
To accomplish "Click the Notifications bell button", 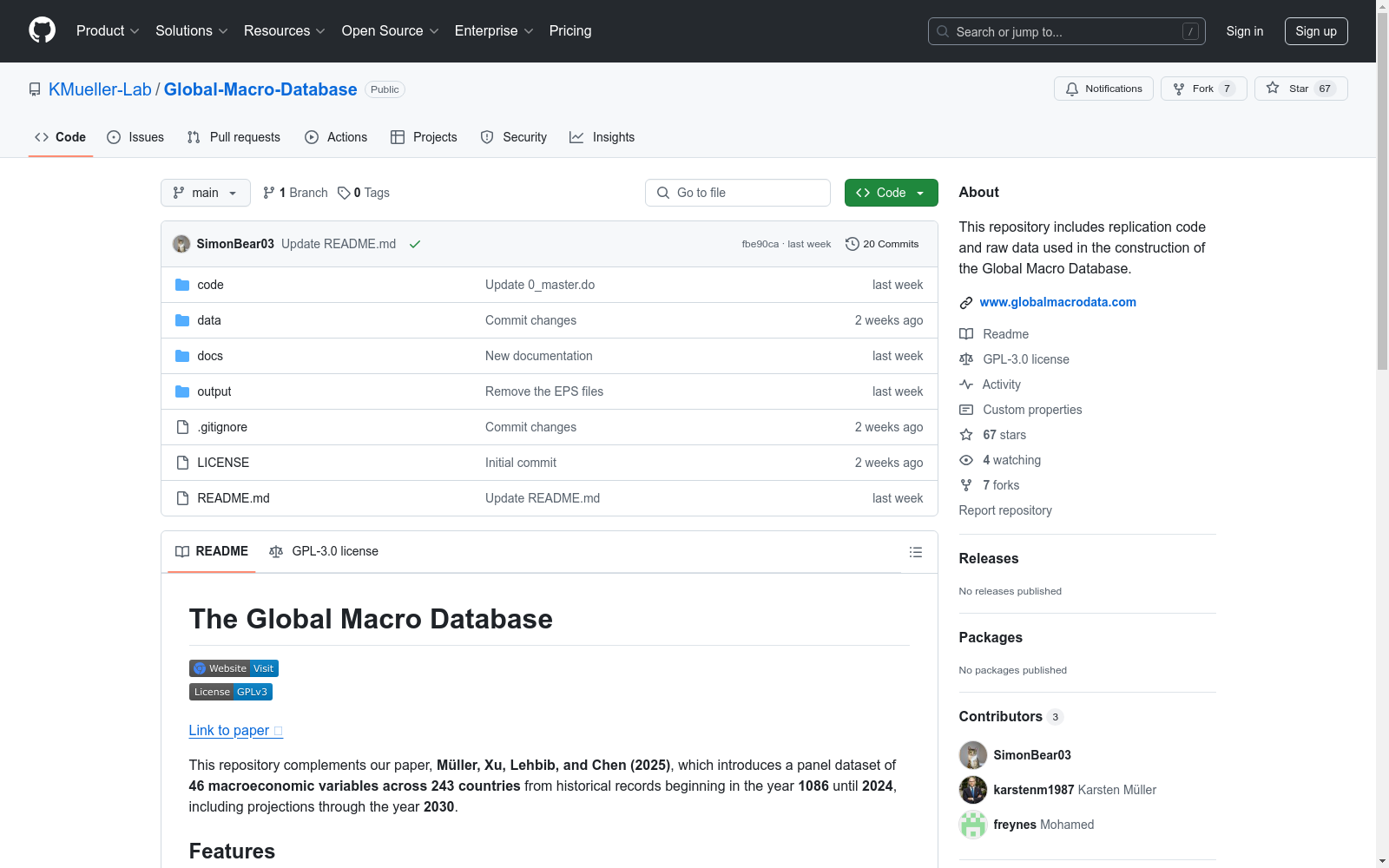I will point(1103,89).
